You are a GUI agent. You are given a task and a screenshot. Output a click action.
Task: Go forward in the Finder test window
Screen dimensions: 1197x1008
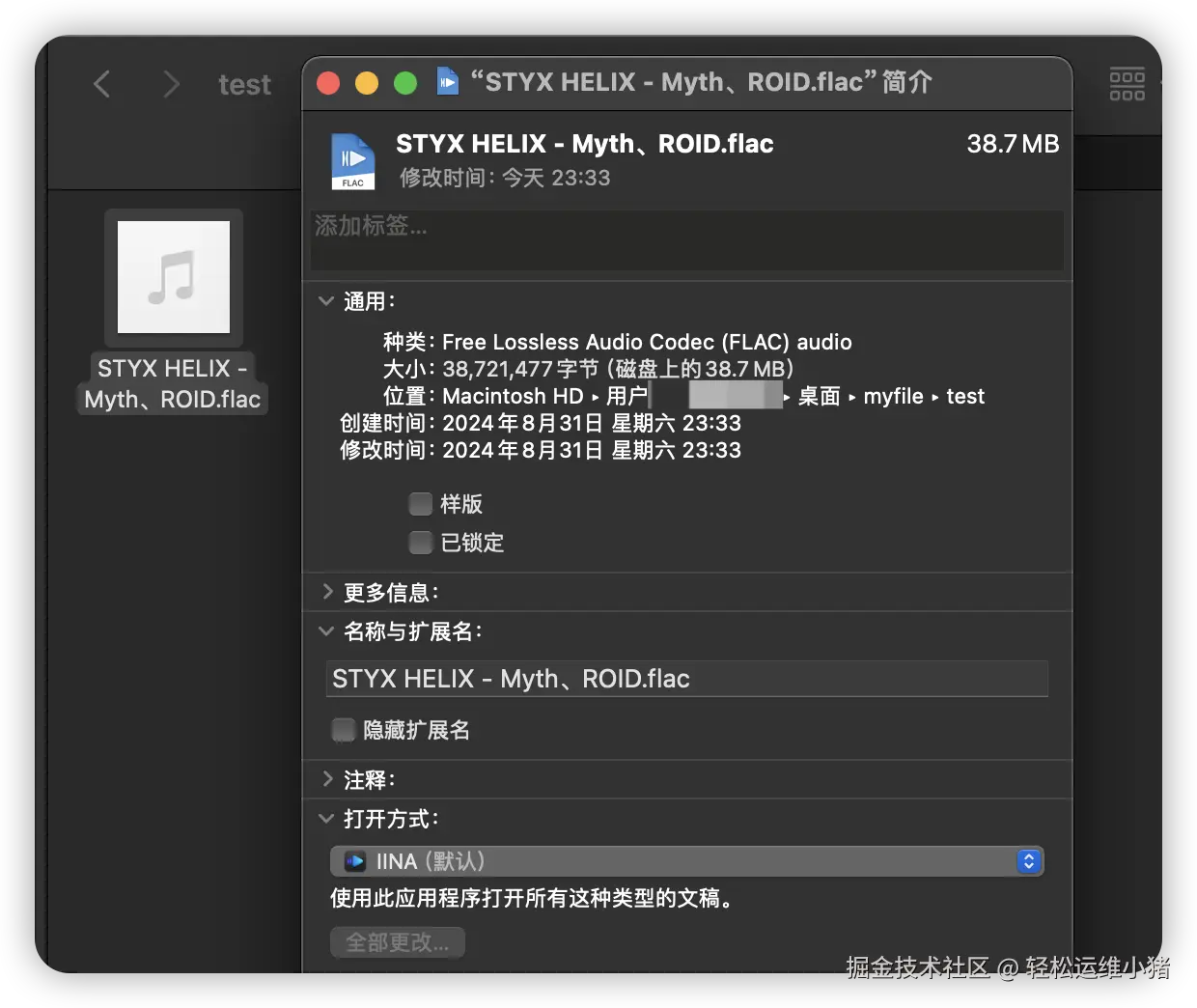point(171,84)
